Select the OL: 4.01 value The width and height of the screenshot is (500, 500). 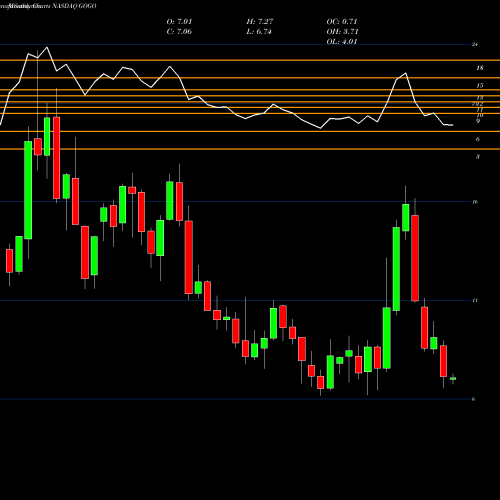342,42
